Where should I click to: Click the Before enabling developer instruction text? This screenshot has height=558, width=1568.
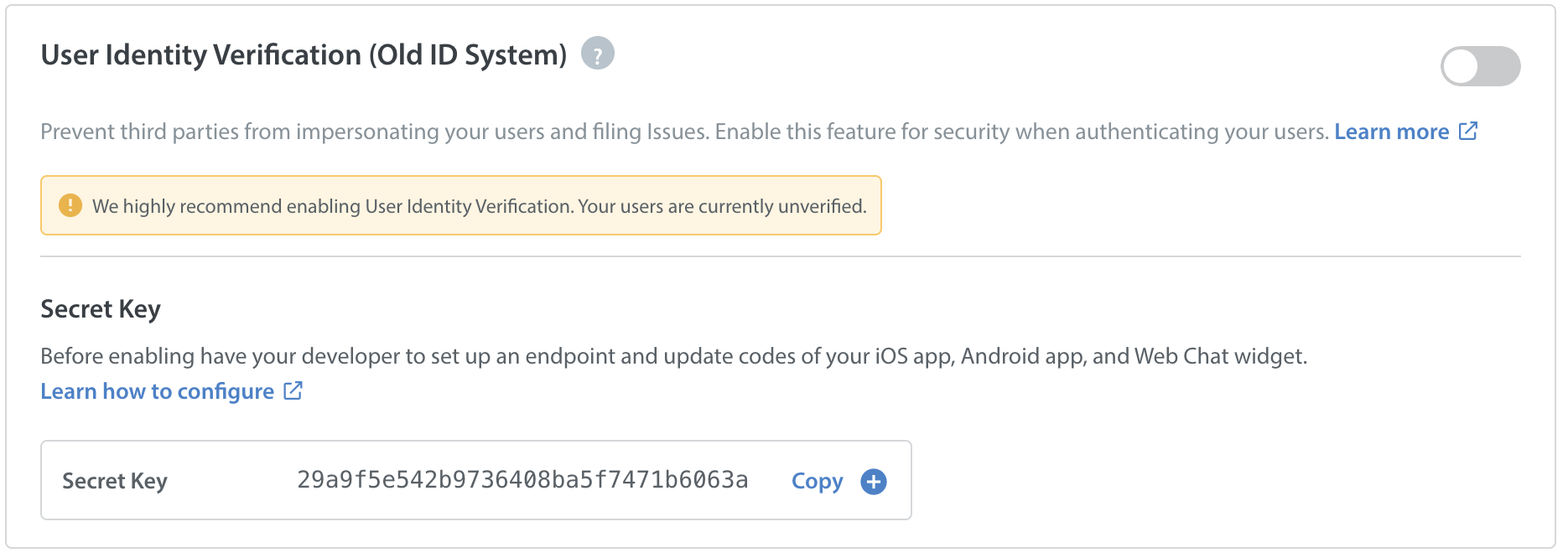click(674, 356)
